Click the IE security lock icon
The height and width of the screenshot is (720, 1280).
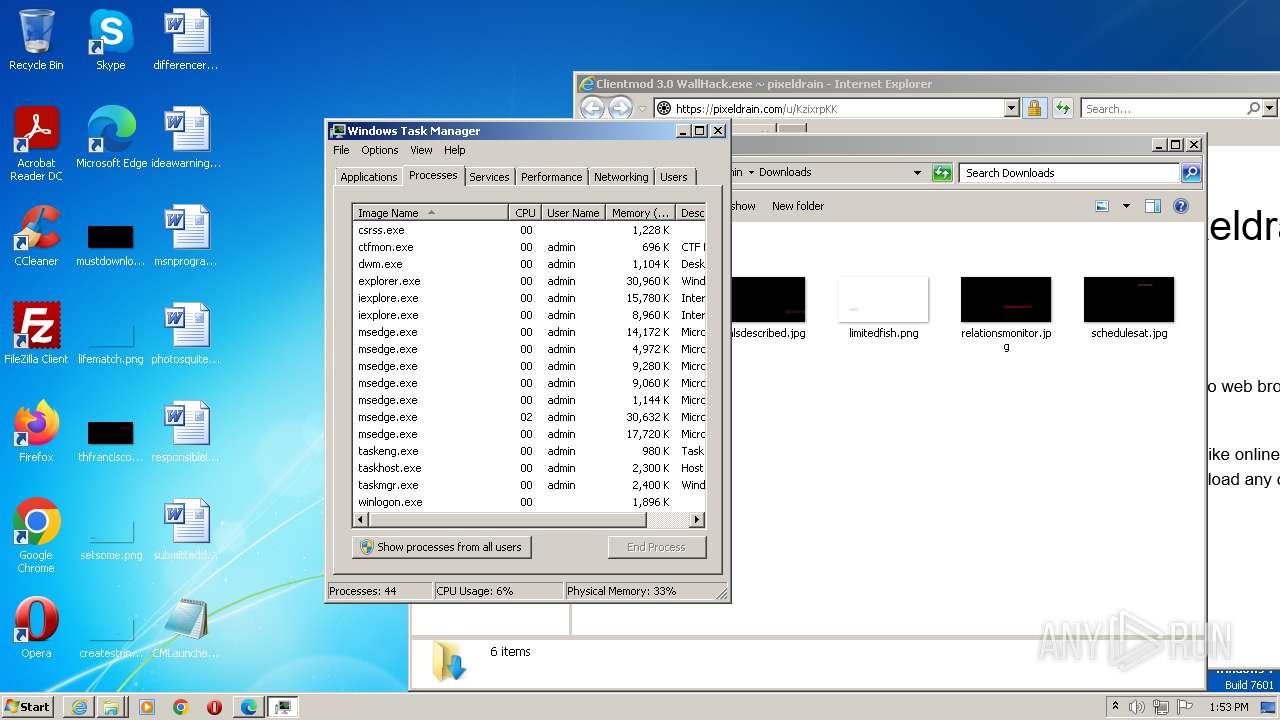[1034, 108]
